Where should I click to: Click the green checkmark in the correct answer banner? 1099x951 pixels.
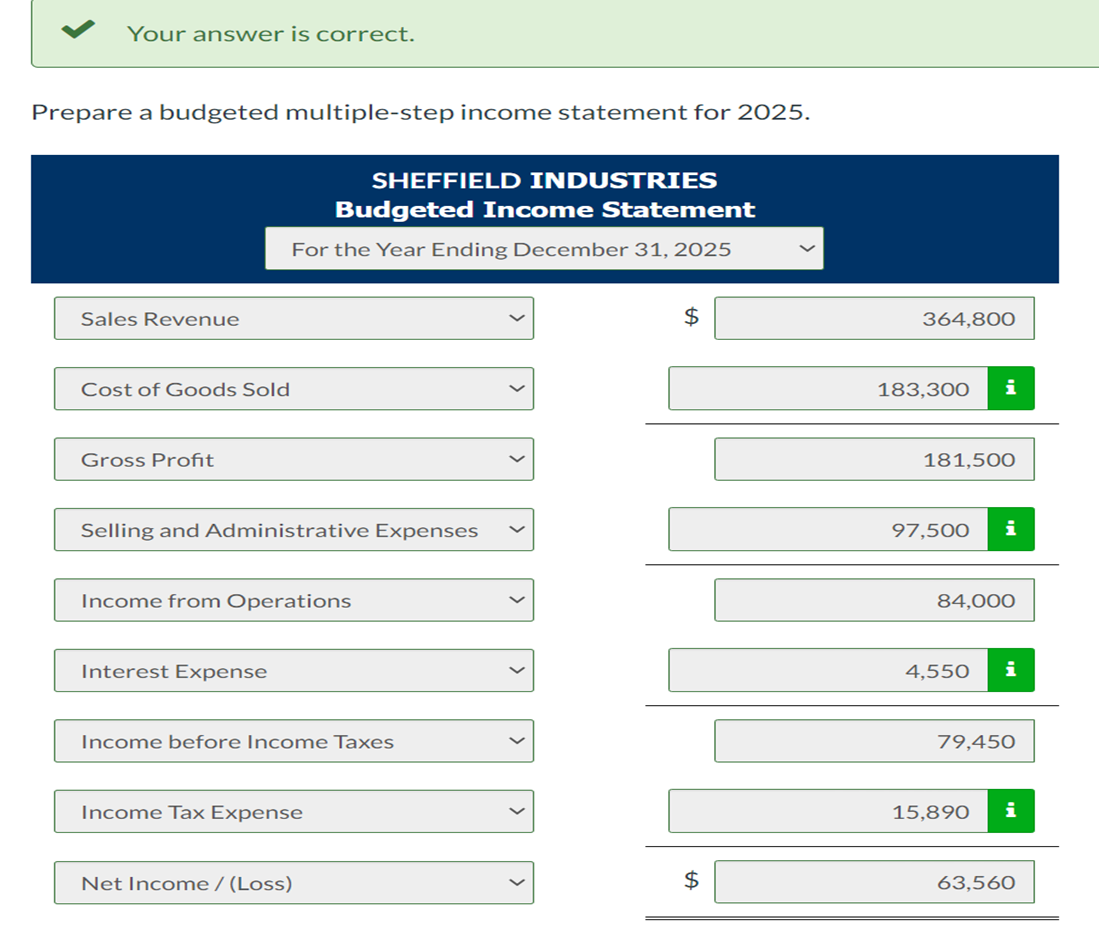click(78, 29)
